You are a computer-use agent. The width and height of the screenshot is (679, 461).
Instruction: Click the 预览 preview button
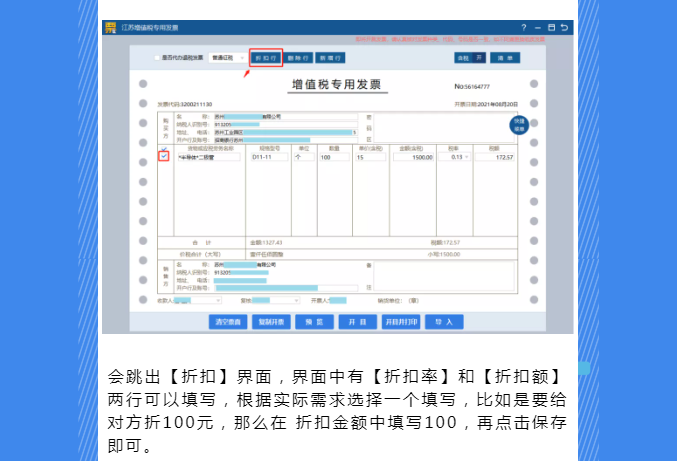click(314, 322)
